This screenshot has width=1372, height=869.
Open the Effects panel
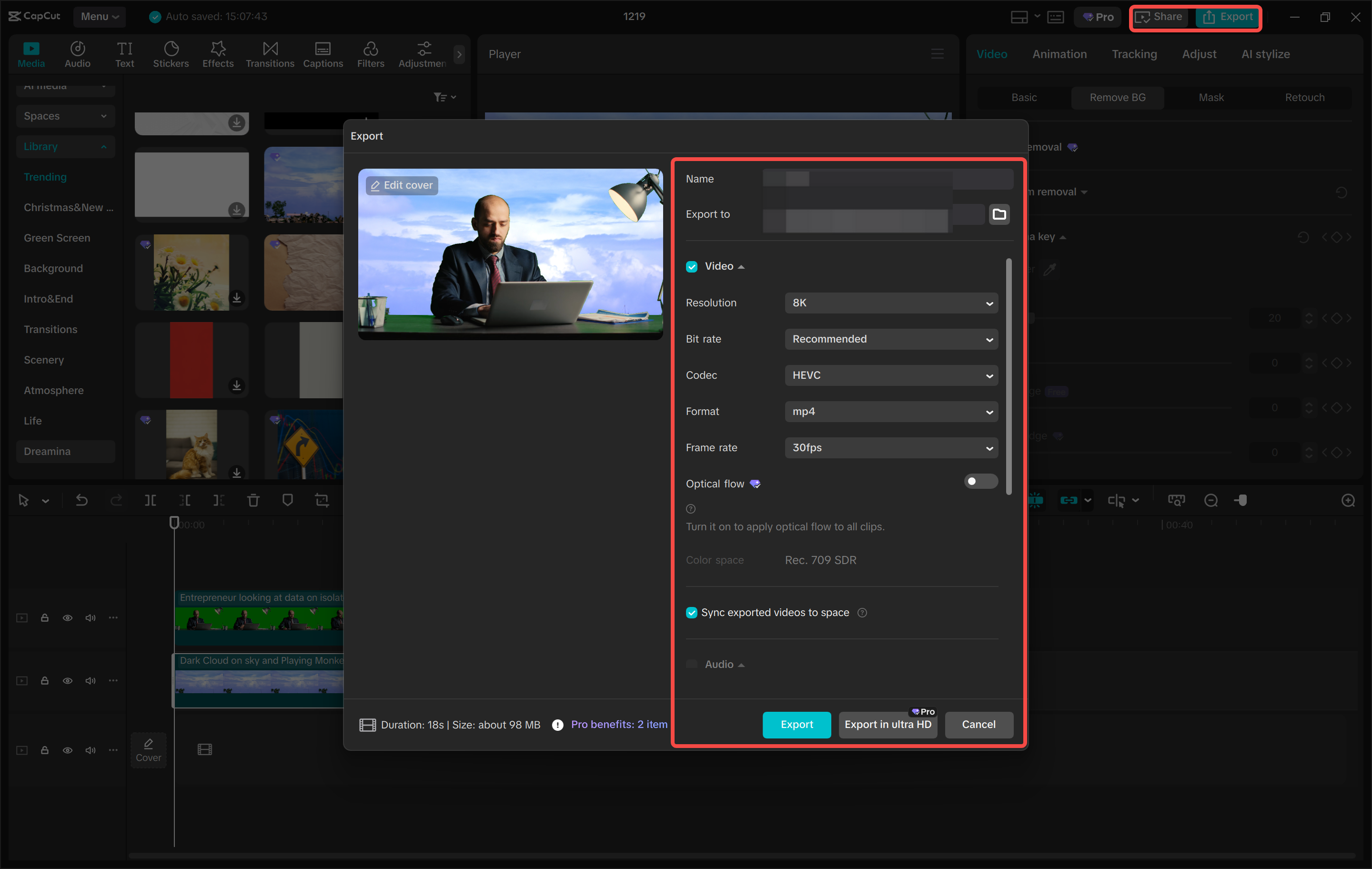[218, 53]
